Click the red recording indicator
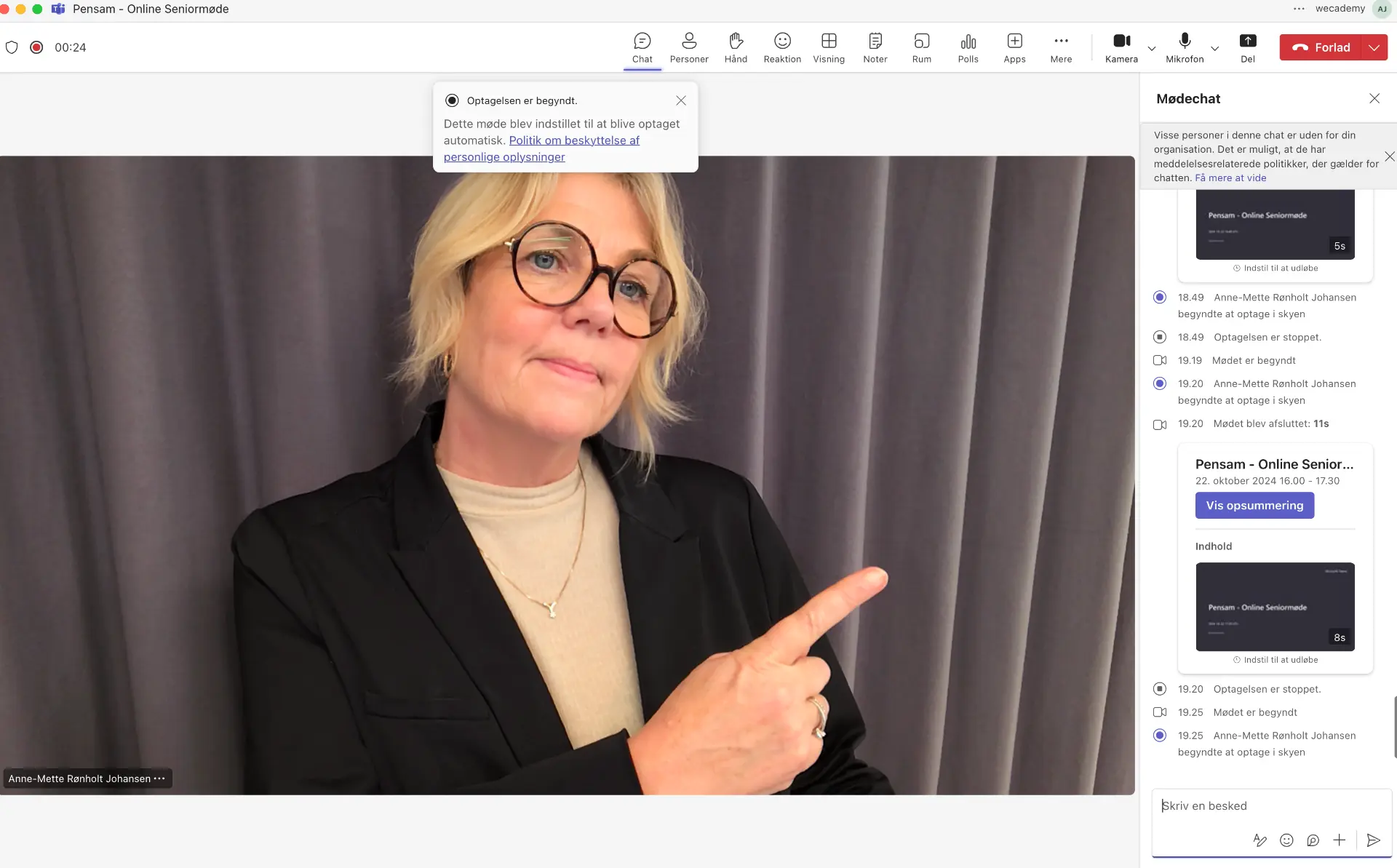The width and height of the screenshot is (1397, 868). click(x=36, y=47)
